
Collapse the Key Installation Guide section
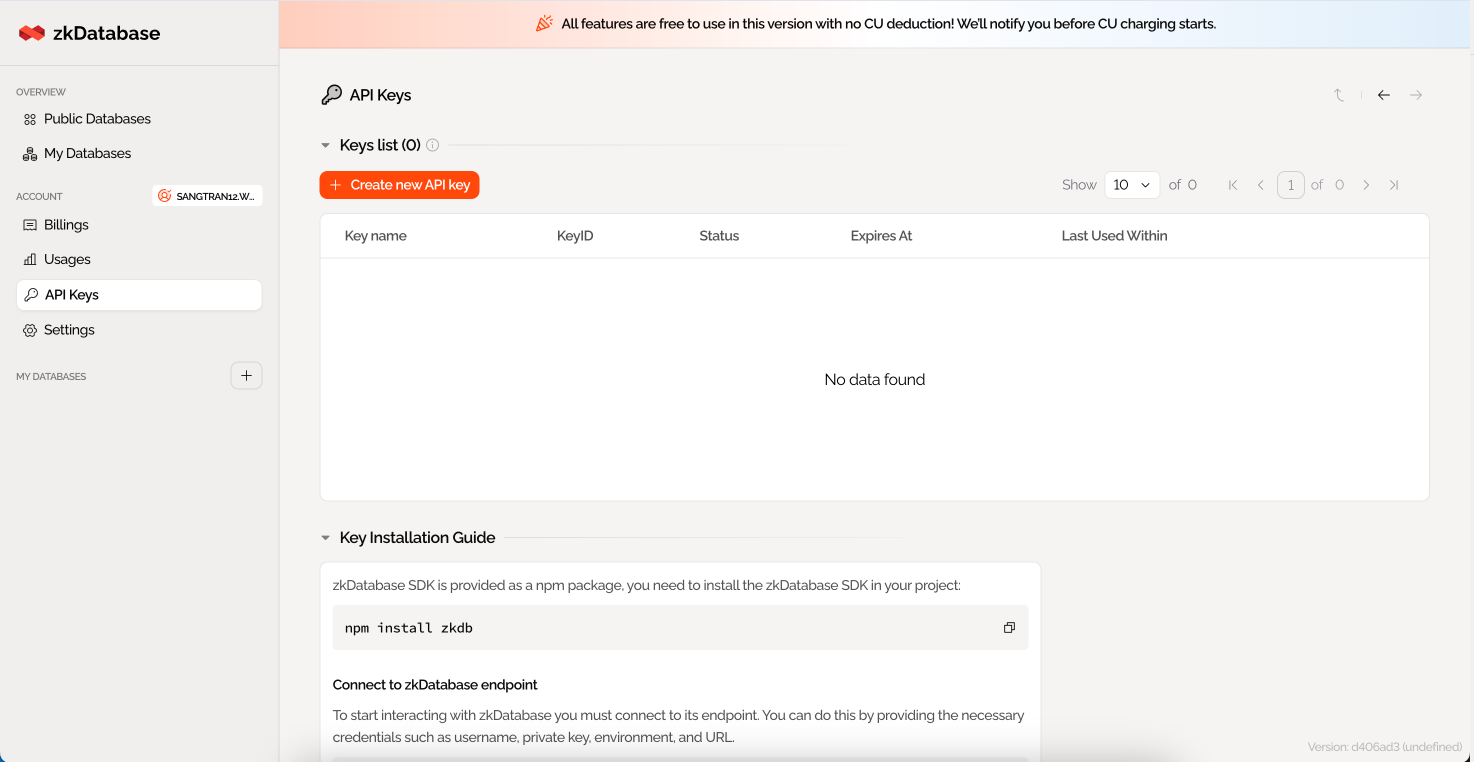tap(325, 538)
